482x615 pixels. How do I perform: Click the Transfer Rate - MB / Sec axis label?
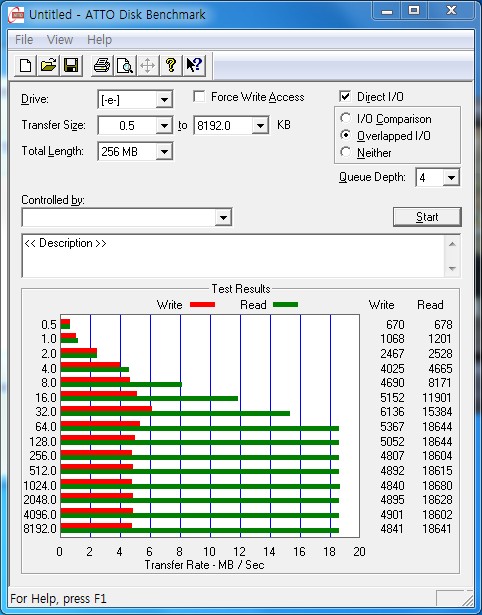204,565
